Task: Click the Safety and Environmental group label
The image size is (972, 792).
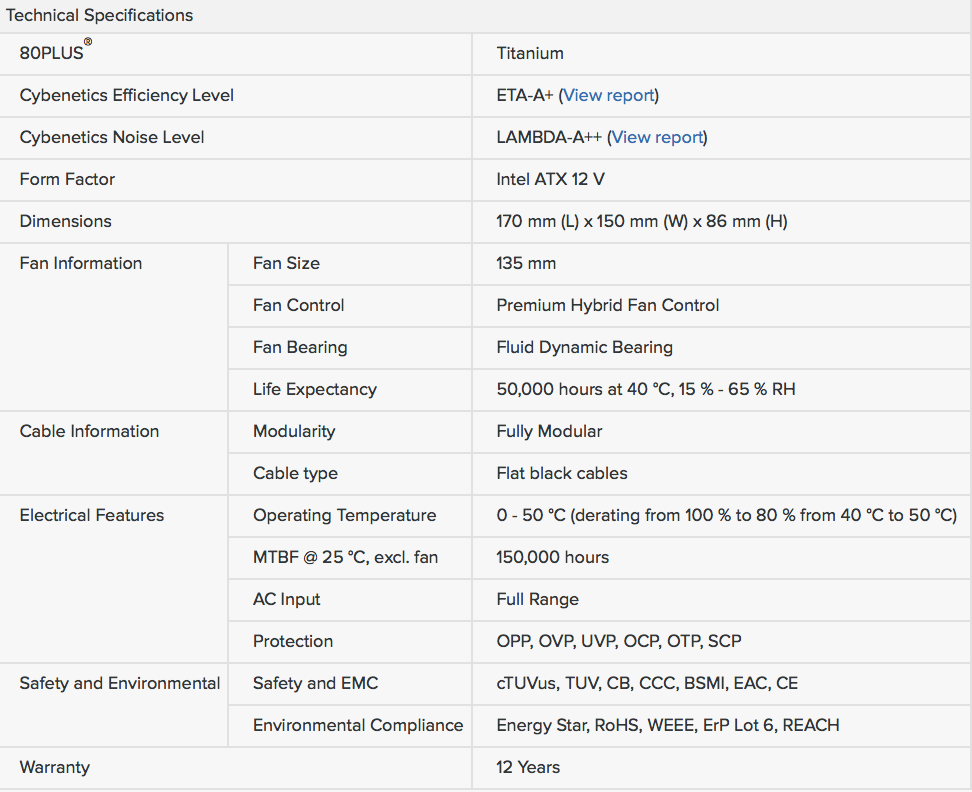Action: 120,684
